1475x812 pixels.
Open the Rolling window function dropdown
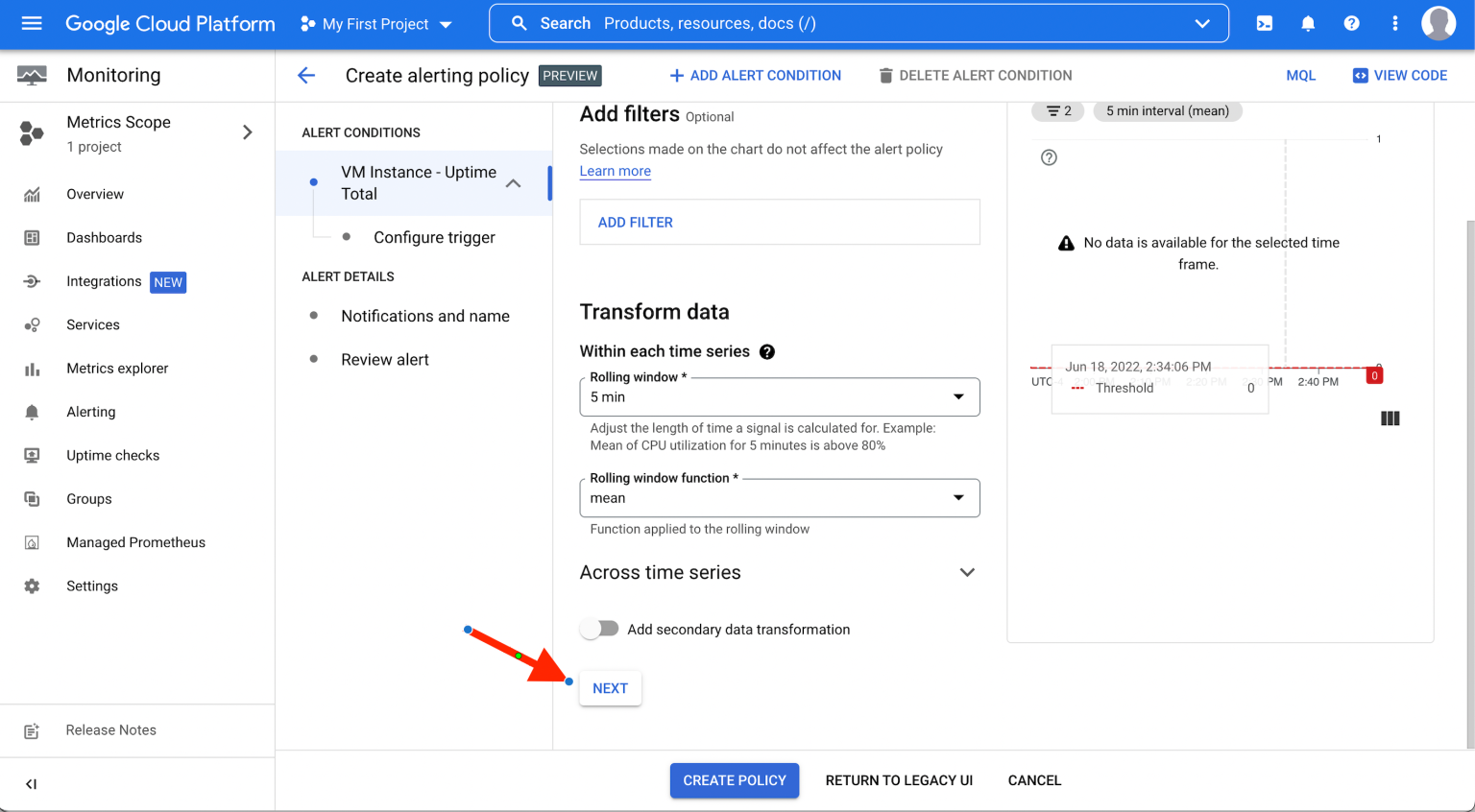780,498
